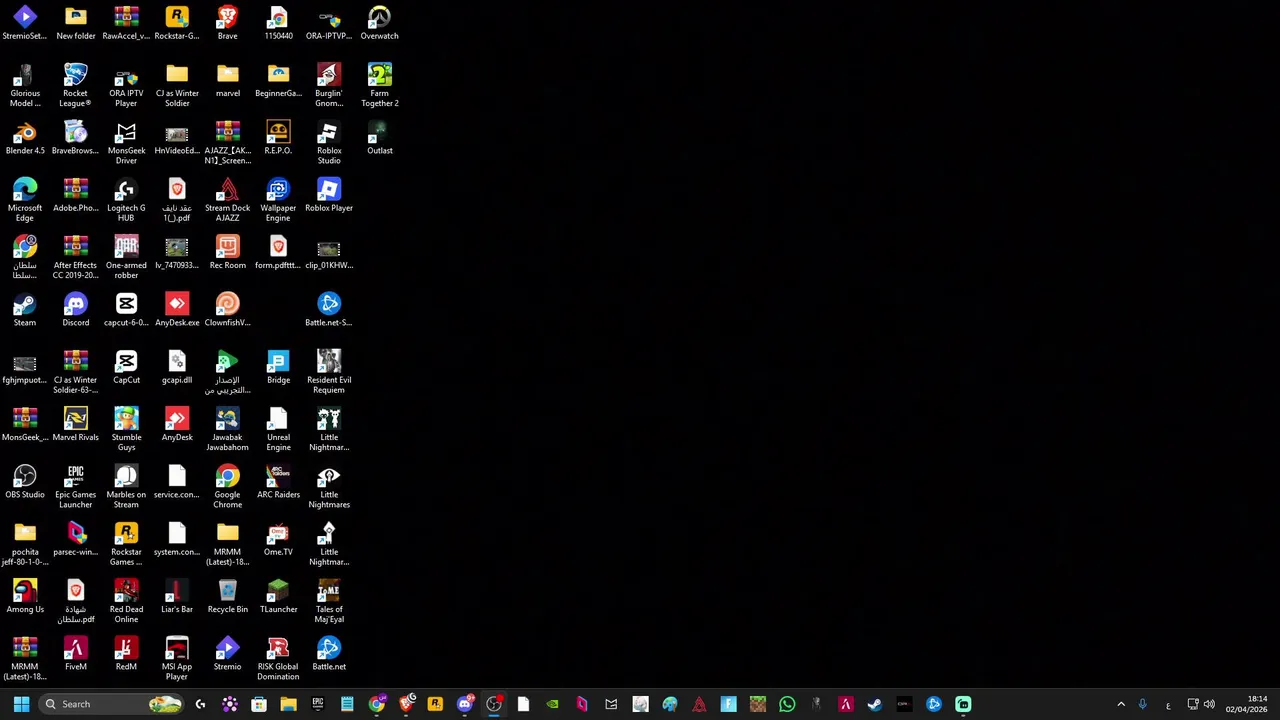Select the Rocket League desktop icon
Image resolution: width=1280 pixels, height=720 pixels.
(75, 85)
